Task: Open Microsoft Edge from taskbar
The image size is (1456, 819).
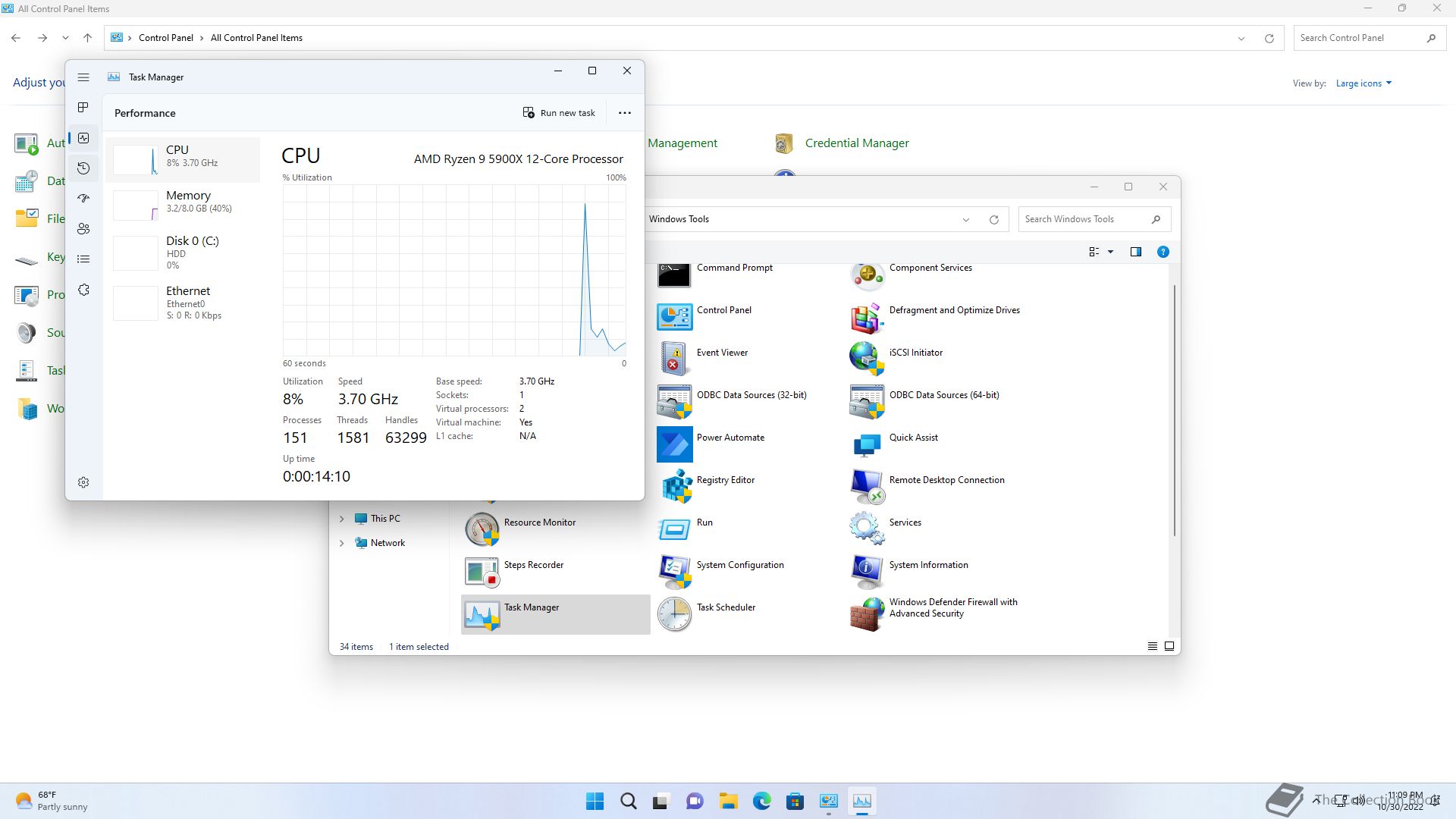Action: [x=762, y=801]
